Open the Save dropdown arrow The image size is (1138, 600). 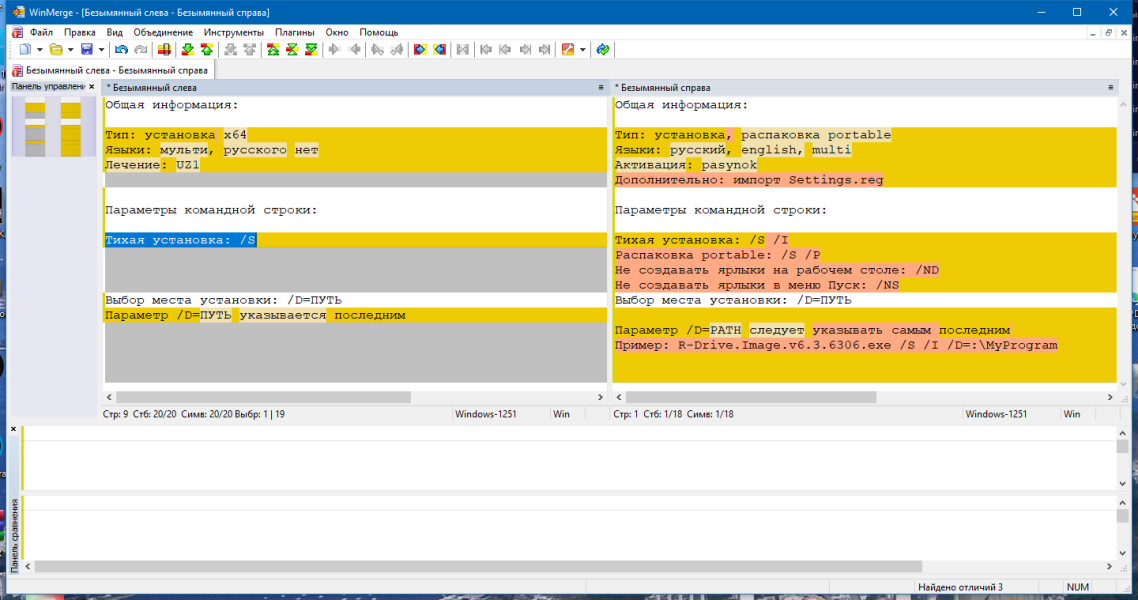pyautogui.click(x=101, y=49)
